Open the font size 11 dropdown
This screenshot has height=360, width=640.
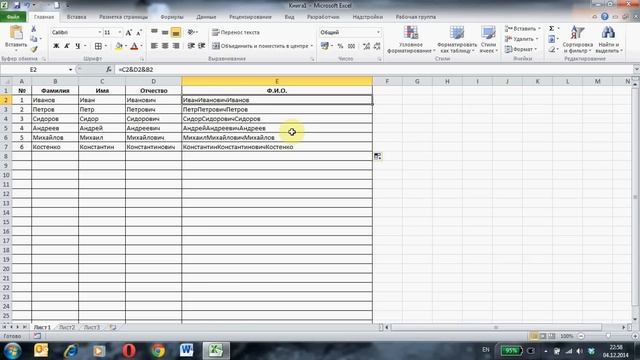[120, 32]
